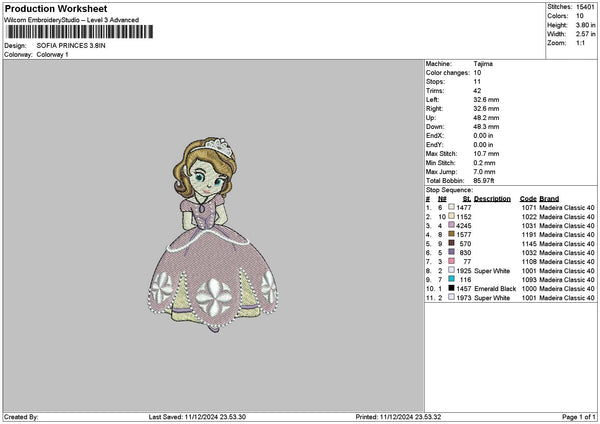Click 'Super White' description in stop row 8
Image resolution: width=600 pixels, height=424 pixels.
[492, 271]
